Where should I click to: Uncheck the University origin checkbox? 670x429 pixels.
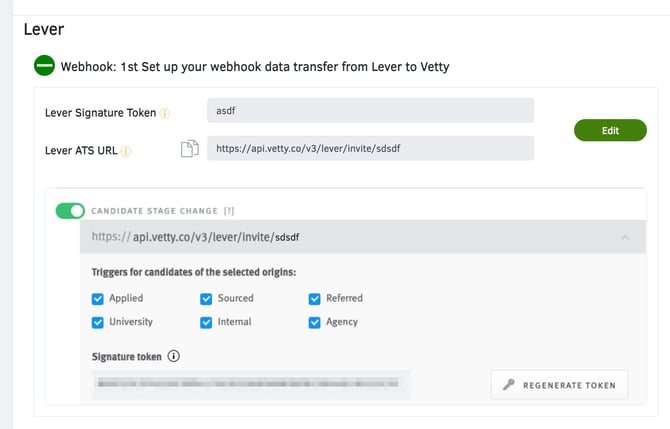[x=98, y=322]
